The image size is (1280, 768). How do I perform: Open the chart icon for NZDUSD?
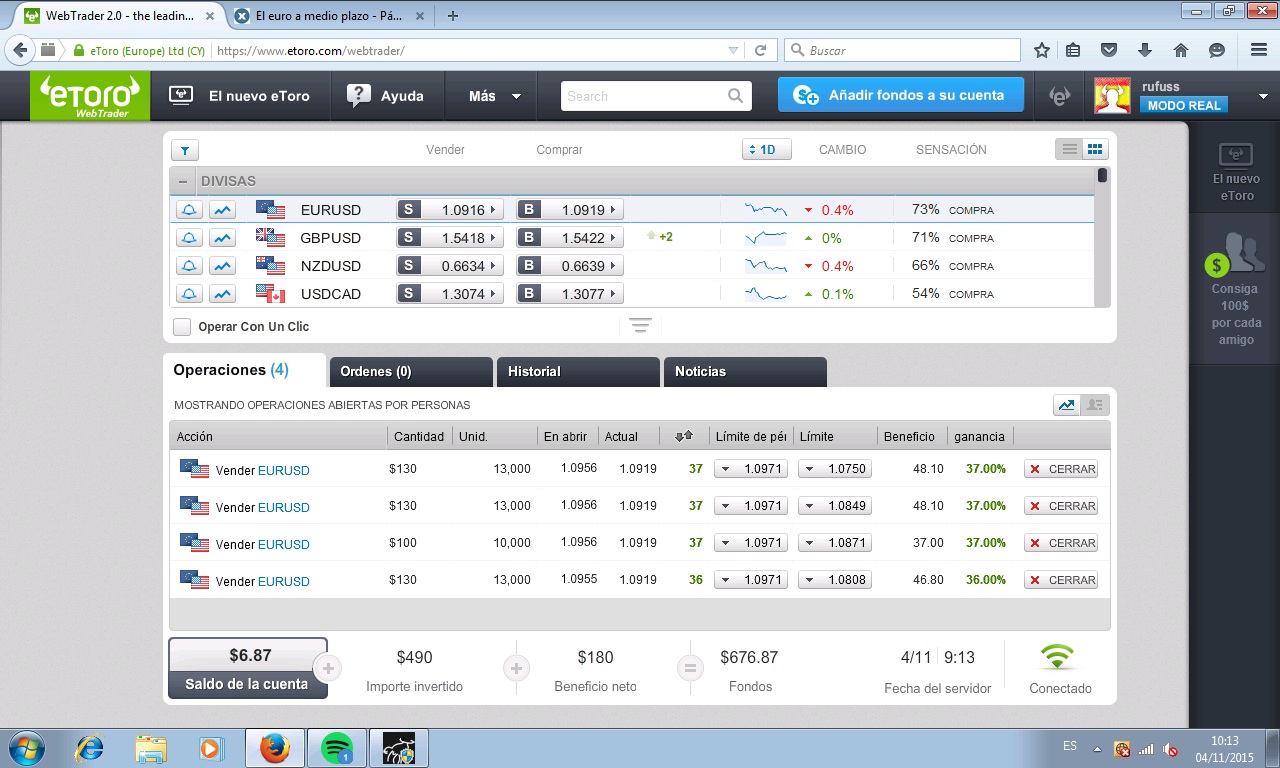tap(222, 266)
